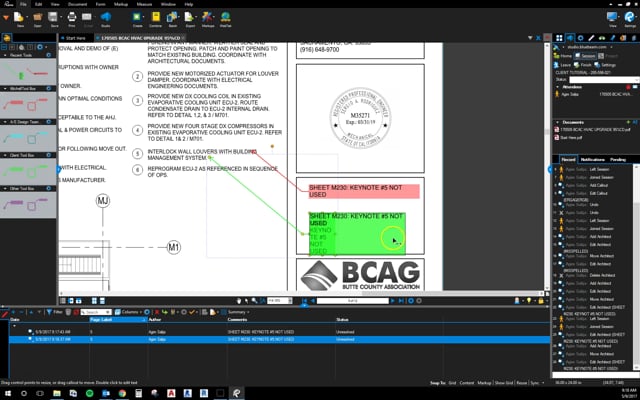Collapse the Other Tool Box section
This screenshot has height=400, width=640.
pyautogui.click(x=5, y=189)
